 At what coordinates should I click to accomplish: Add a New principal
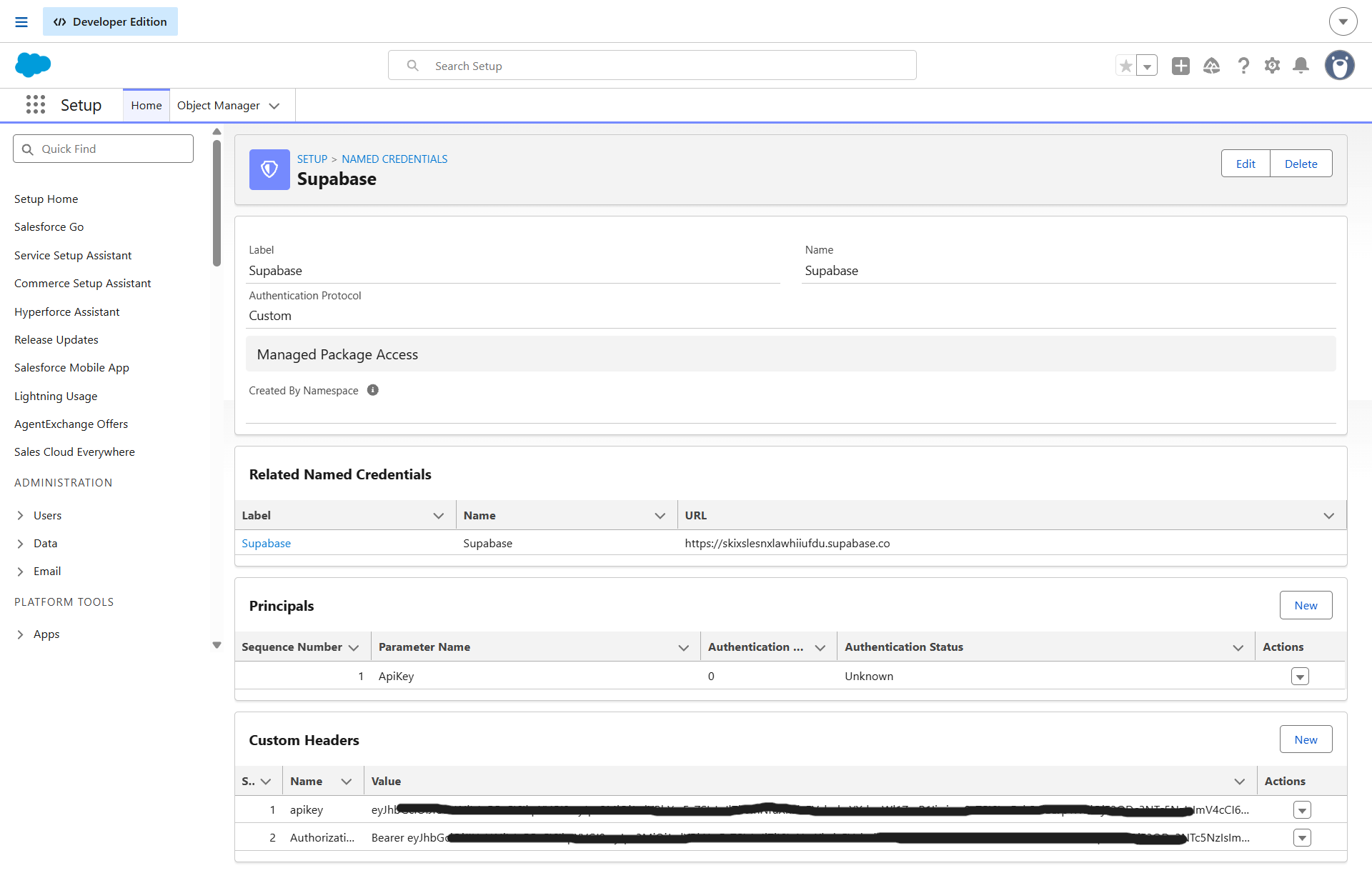1306,605
